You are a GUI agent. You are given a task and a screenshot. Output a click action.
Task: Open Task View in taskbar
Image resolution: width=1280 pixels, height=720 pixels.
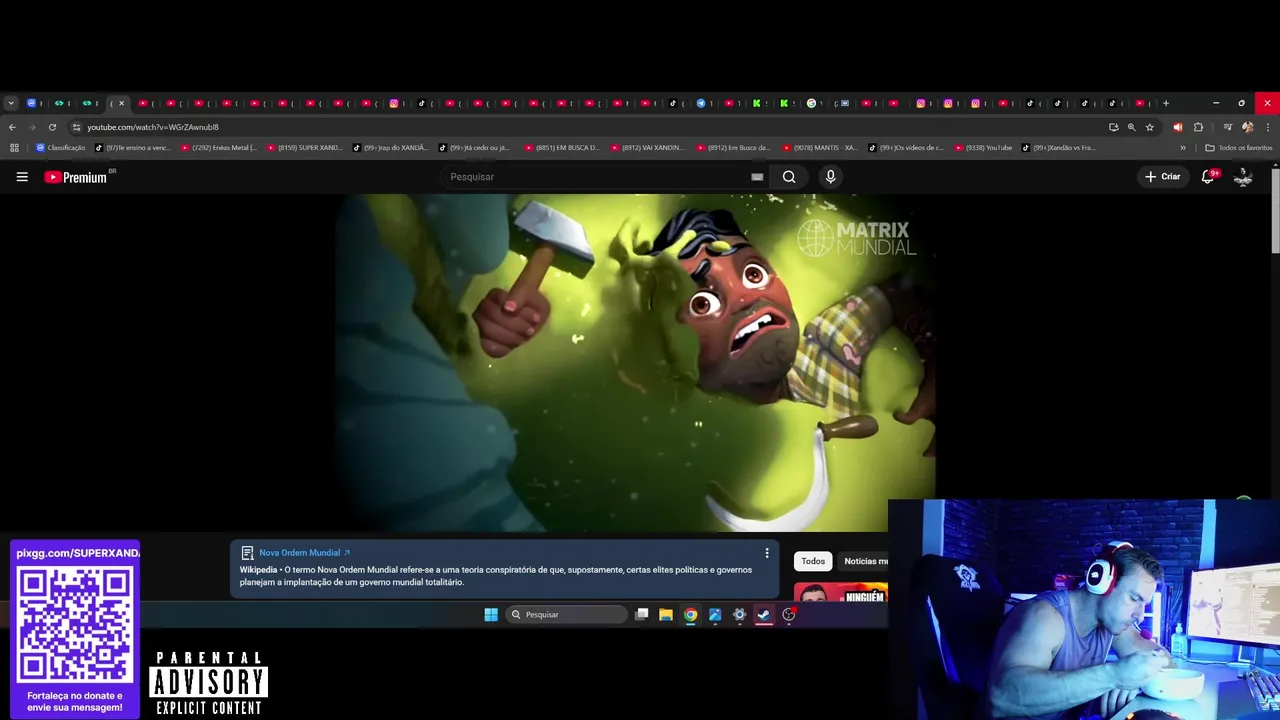click(x=642, y=615)
